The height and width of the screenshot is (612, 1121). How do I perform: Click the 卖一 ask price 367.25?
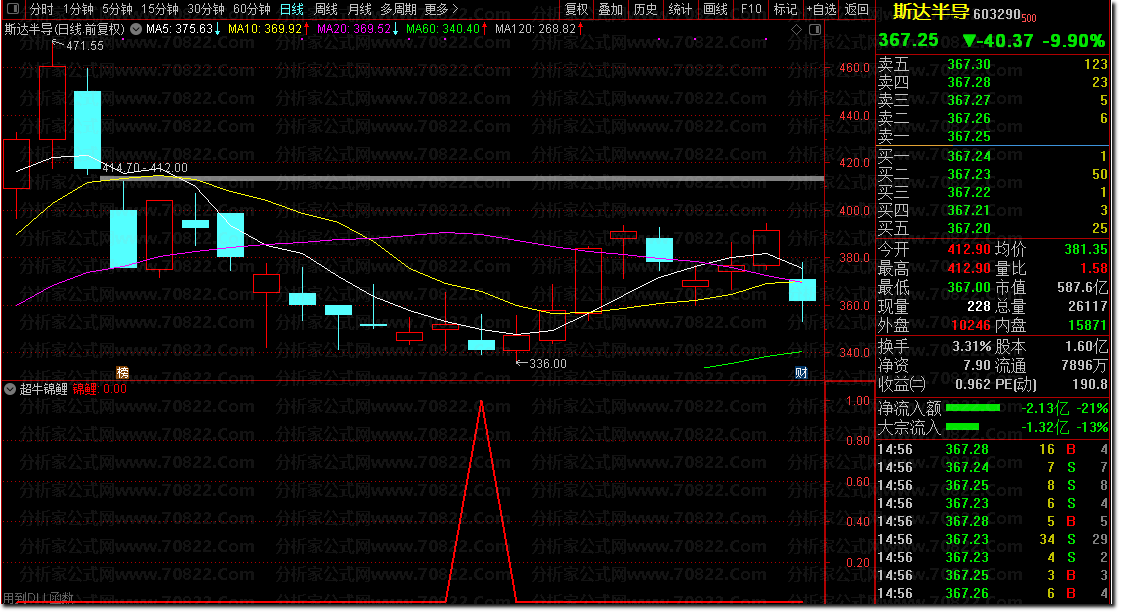click(x=969, y=136)
